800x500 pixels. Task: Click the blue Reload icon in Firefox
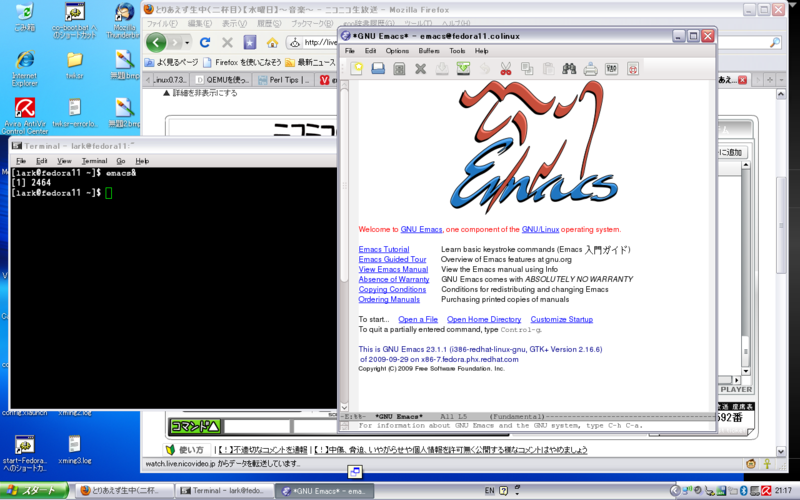click(205, 42)
